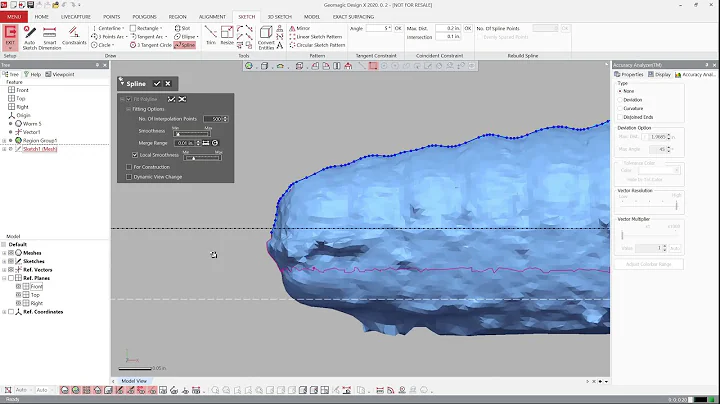The width and height of the screenshot is (720, 404).
Task: Open the Help tab in tree panel
Action: coord(33,74)
